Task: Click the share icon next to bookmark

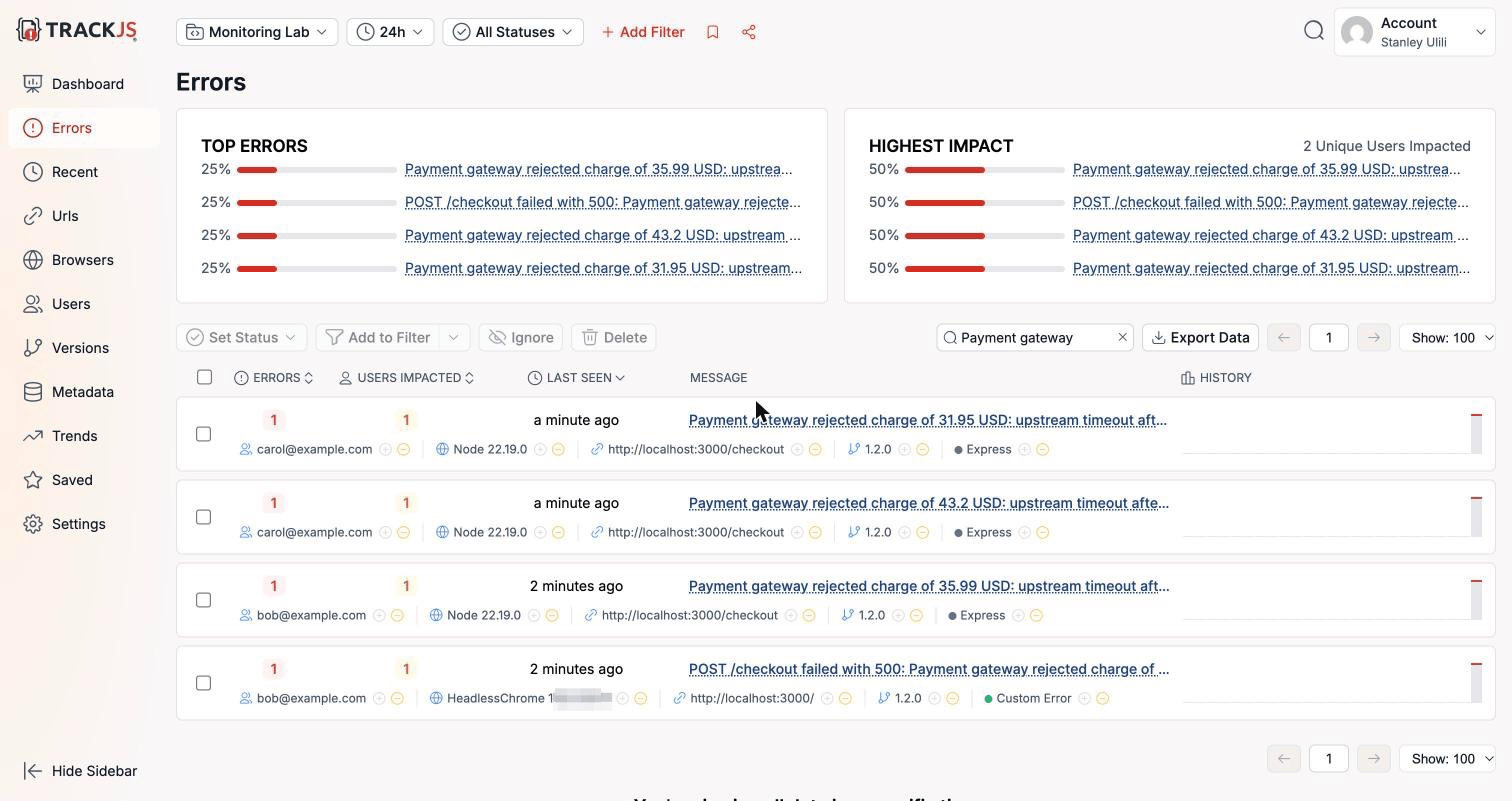Action: (x=748, y=32)
